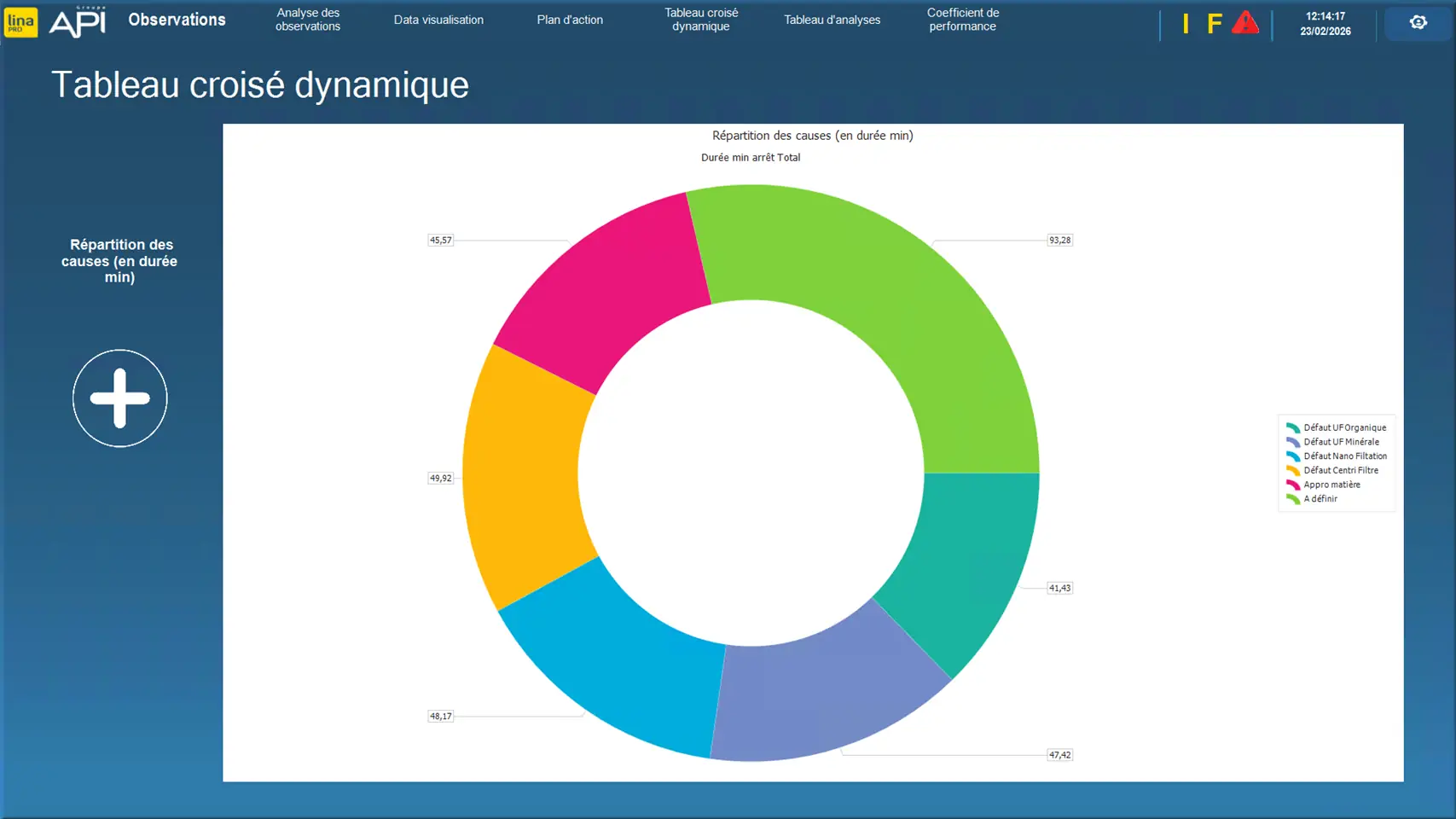The height and width of the screenshot is (819, 1456).
Task: Open the Coefficient de performance tab
Action: click(962, 20)
